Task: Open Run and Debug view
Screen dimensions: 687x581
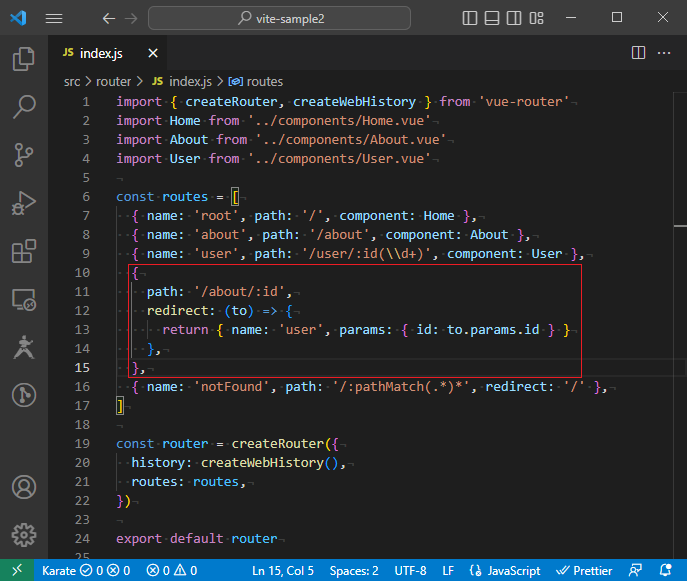Action: pyautogui.click(x=24, y=203)
